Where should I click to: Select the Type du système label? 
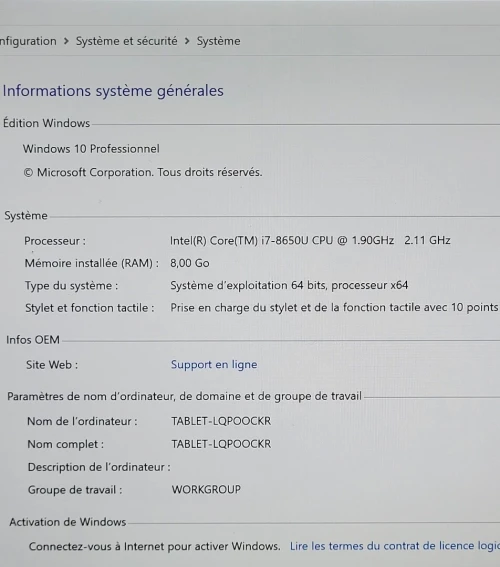coord(71,286)
